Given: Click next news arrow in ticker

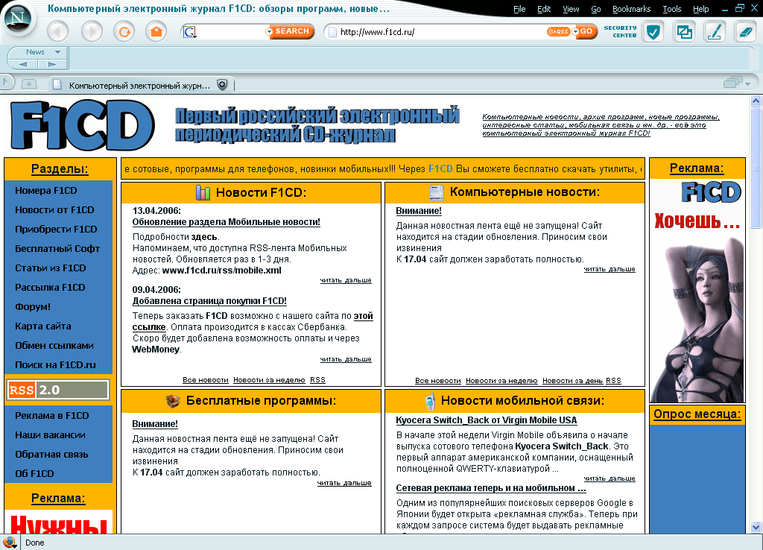Looking at the screenshot, I should pos(52,64).
